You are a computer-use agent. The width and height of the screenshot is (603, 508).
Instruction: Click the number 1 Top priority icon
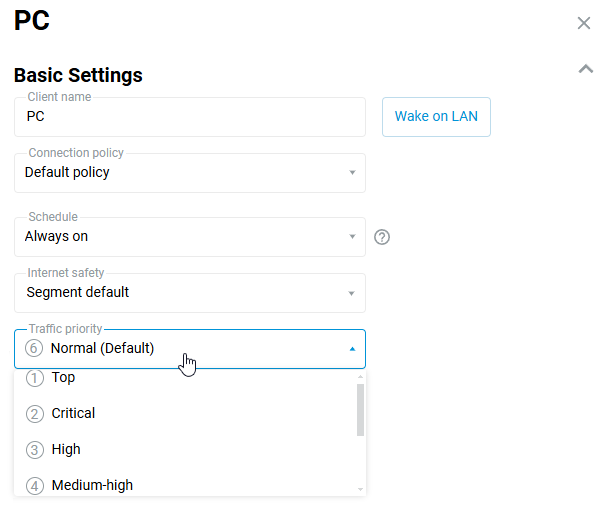point(36,378)
